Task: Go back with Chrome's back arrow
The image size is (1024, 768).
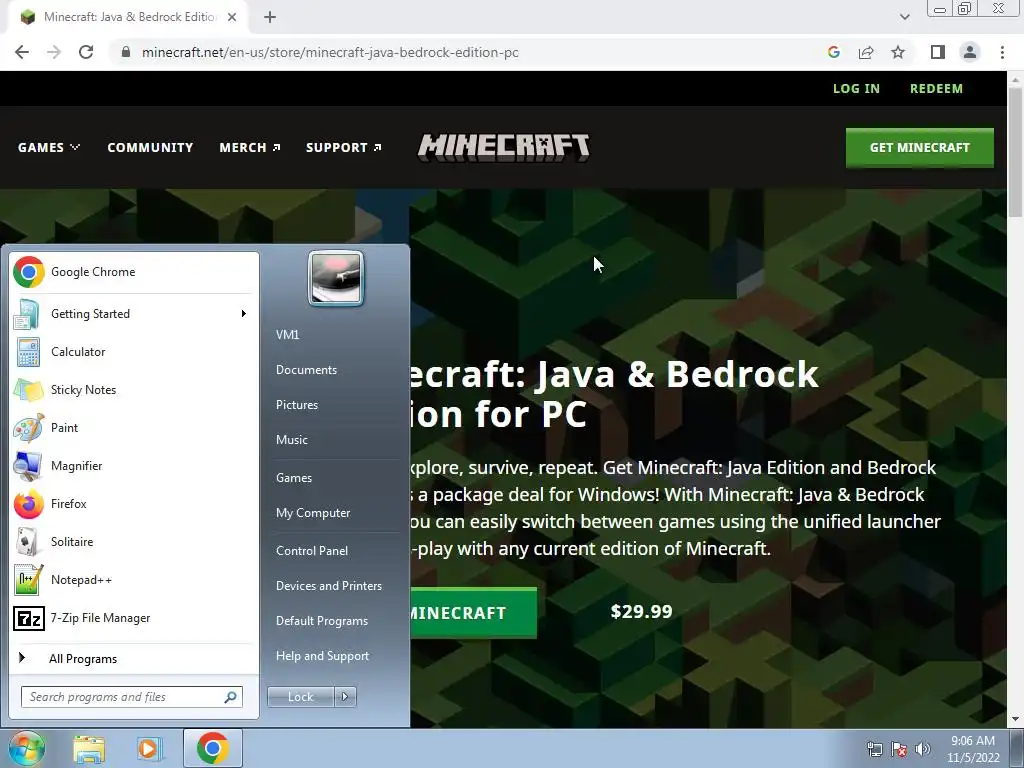Action: 22,52
